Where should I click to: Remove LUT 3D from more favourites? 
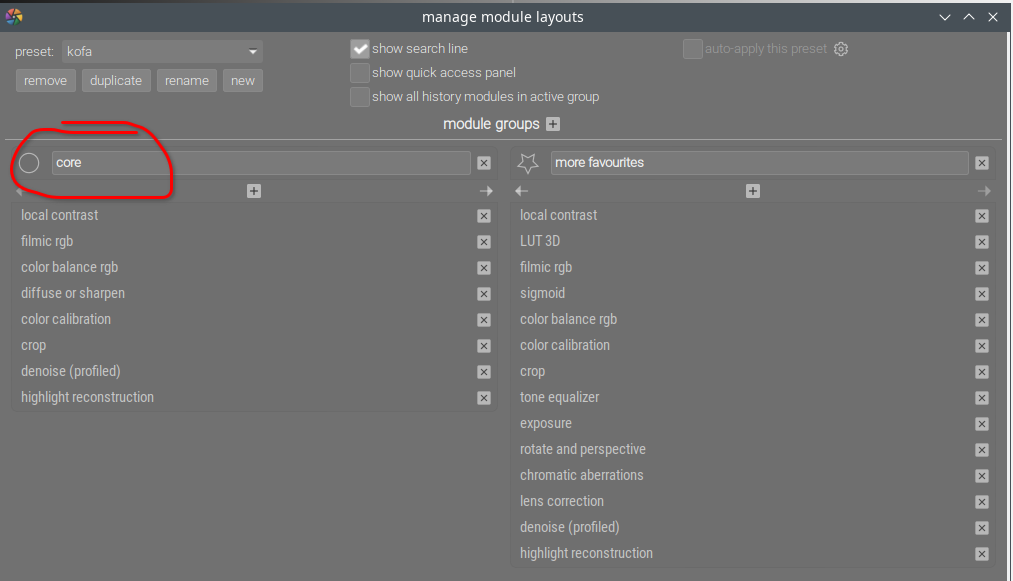pos(982,242)
